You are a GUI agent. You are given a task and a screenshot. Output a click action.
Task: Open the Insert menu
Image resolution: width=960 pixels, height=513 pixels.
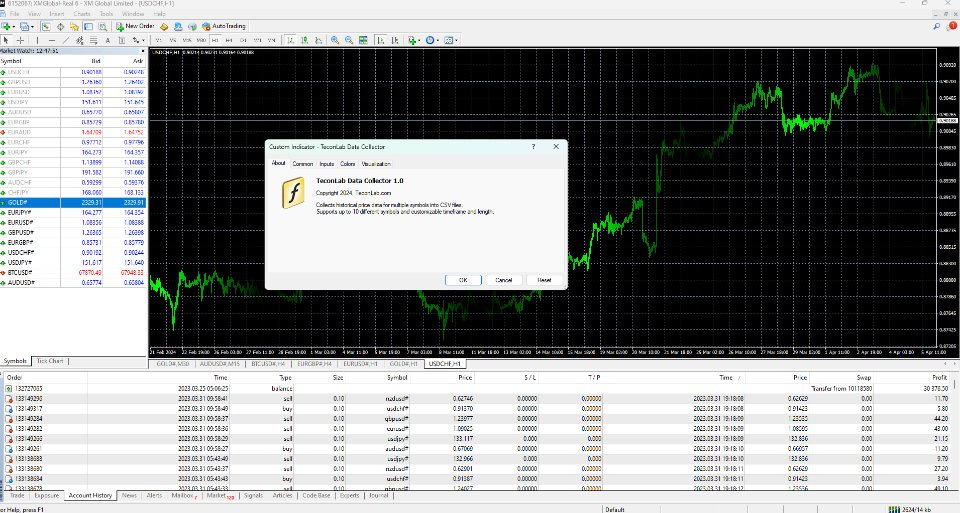[56, 13]
